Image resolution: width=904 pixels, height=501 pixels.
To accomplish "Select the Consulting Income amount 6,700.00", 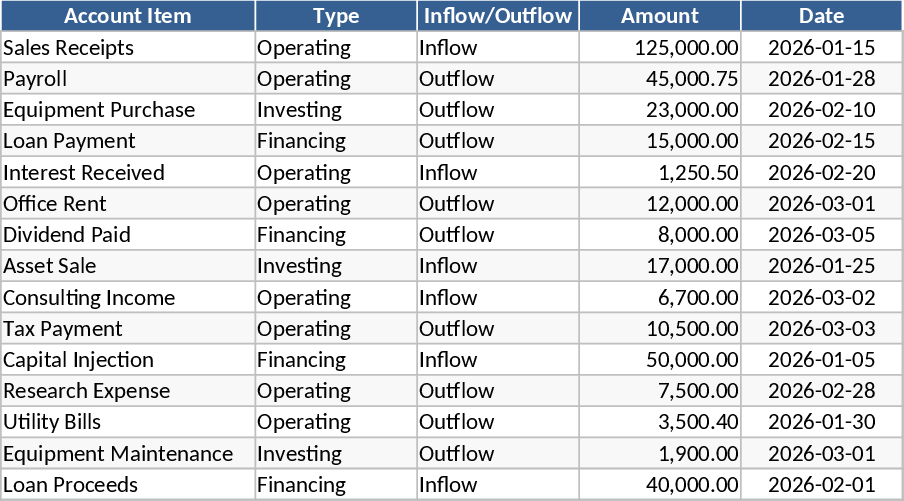I will coord(698,298).
